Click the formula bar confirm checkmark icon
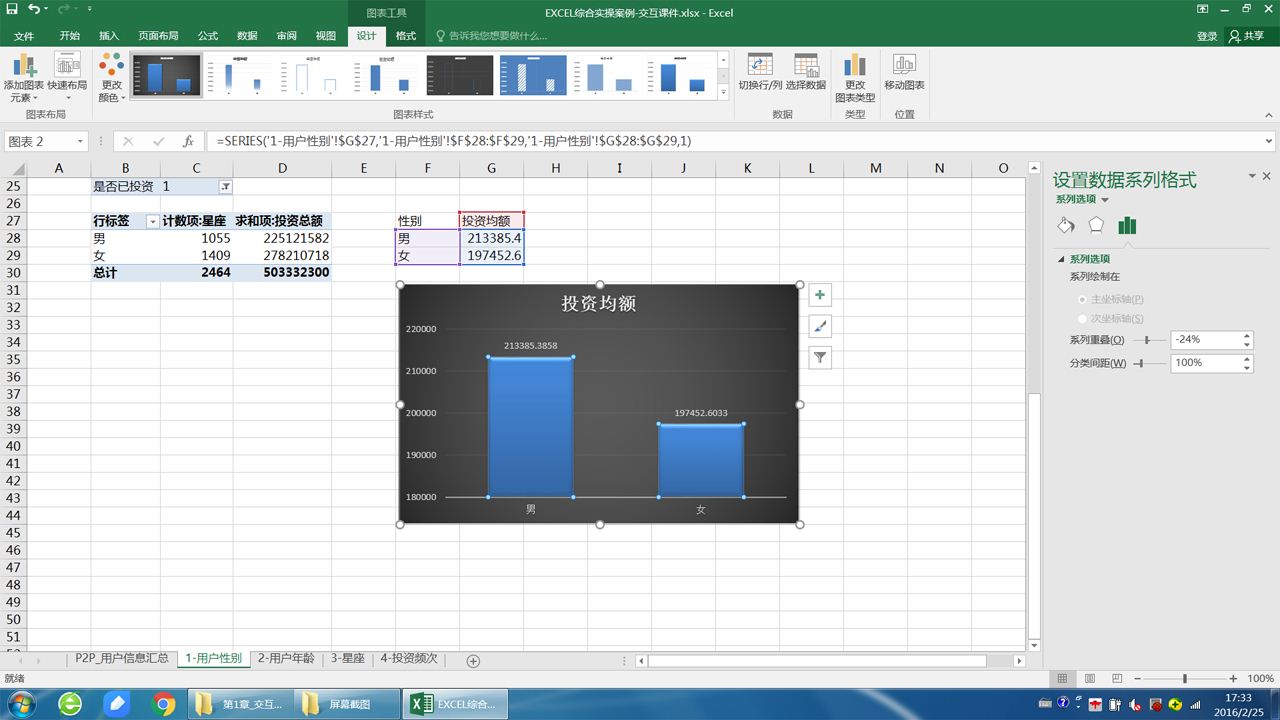The image size is (1280, 720). click(158, 141)
